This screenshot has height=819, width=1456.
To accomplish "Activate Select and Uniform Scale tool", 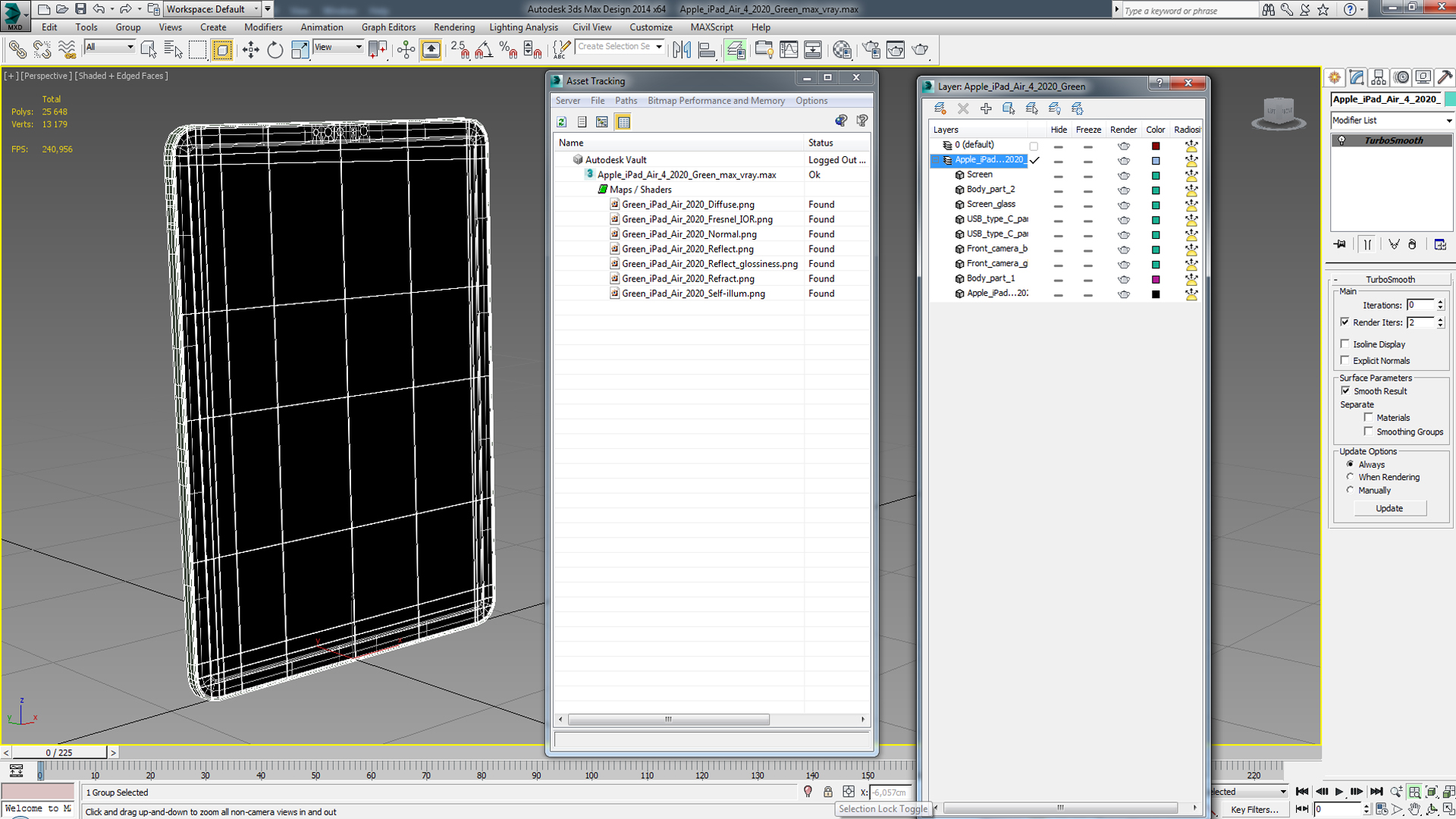I will (300, 50).
